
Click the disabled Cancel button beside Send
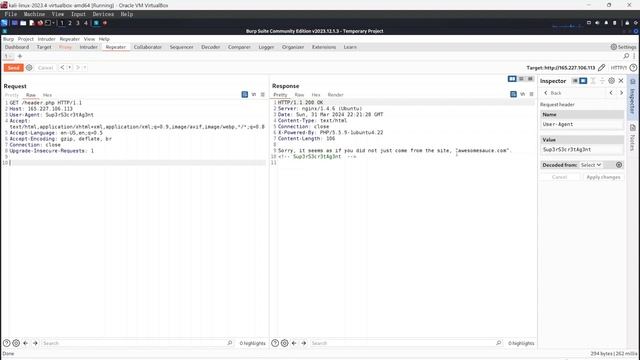pyautogui.click(x=45, y=68)
